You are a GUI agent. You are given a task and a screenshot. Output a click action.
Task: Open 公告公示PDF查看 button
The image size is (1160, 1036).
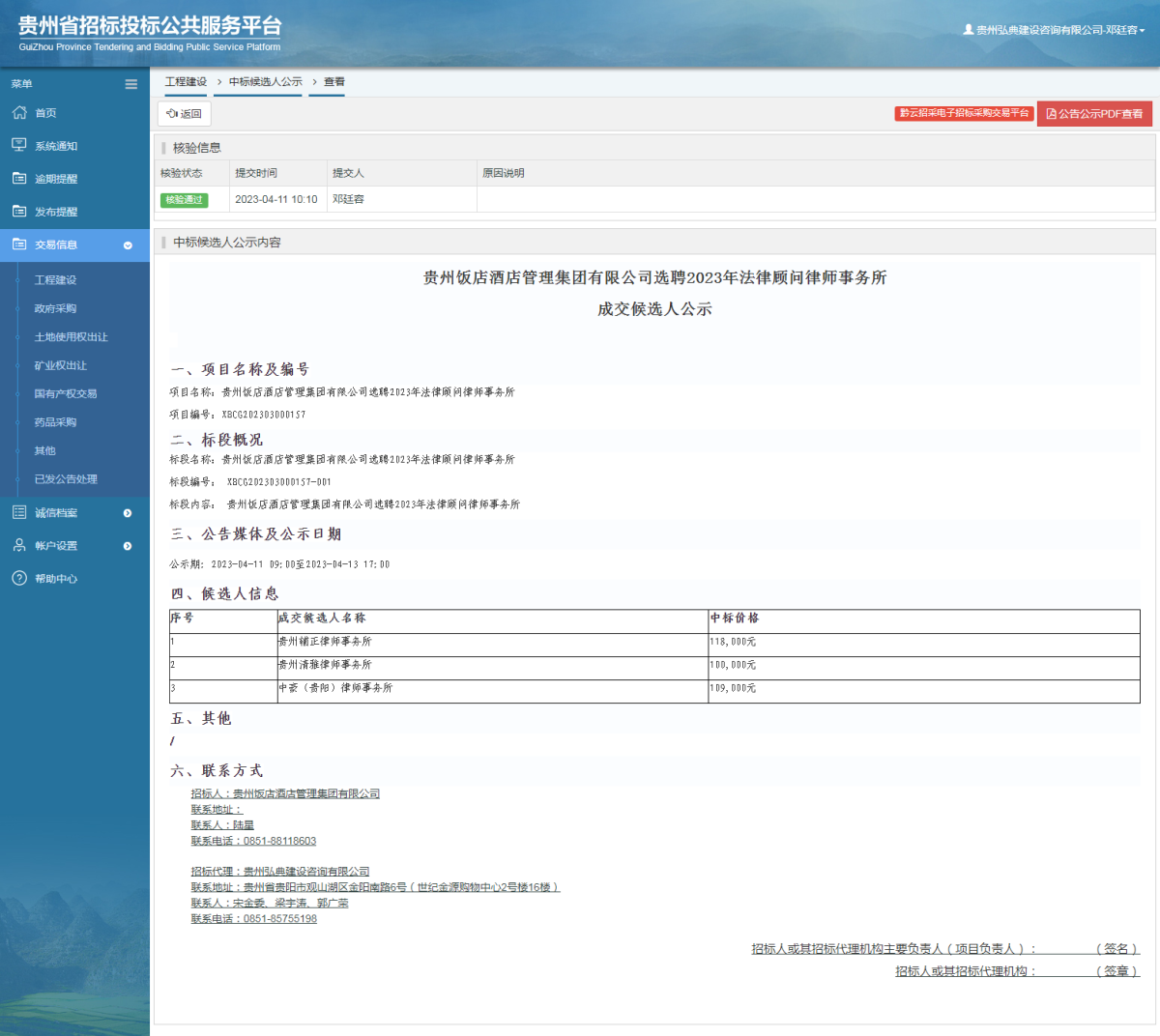coord(1095,114)
